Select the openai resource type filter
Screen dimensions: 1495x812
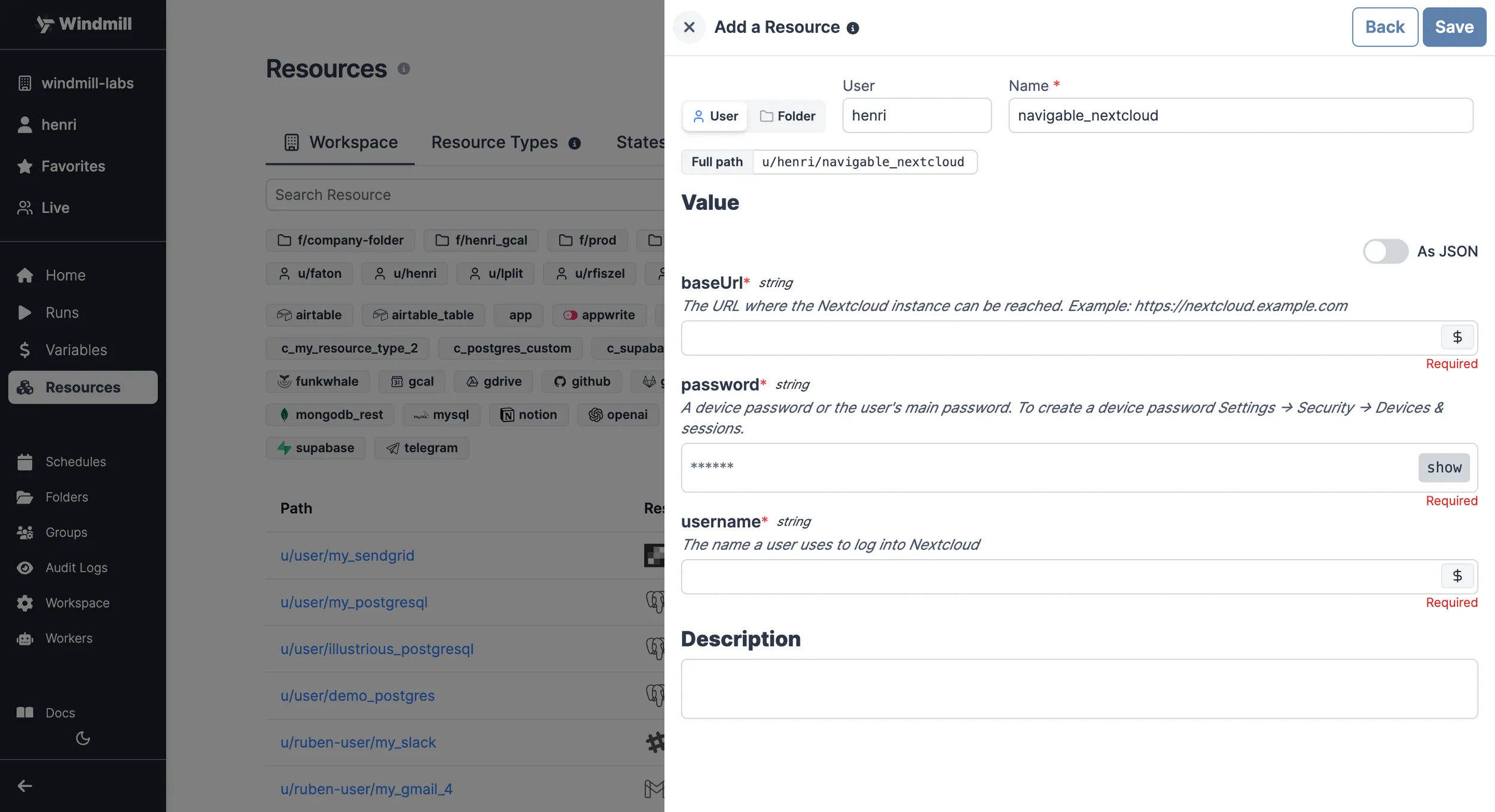click(x=618, y=414)
